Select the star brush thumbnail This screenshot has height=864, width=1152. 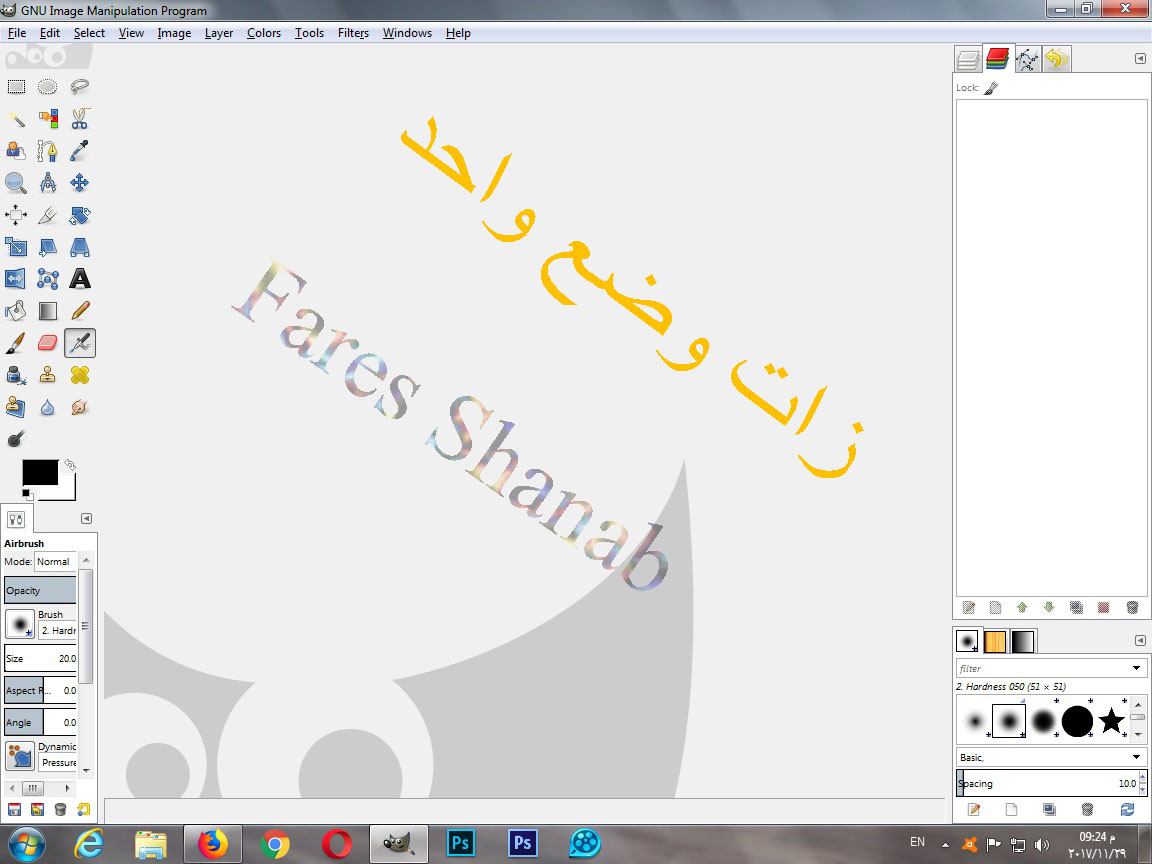(1112, 720)
